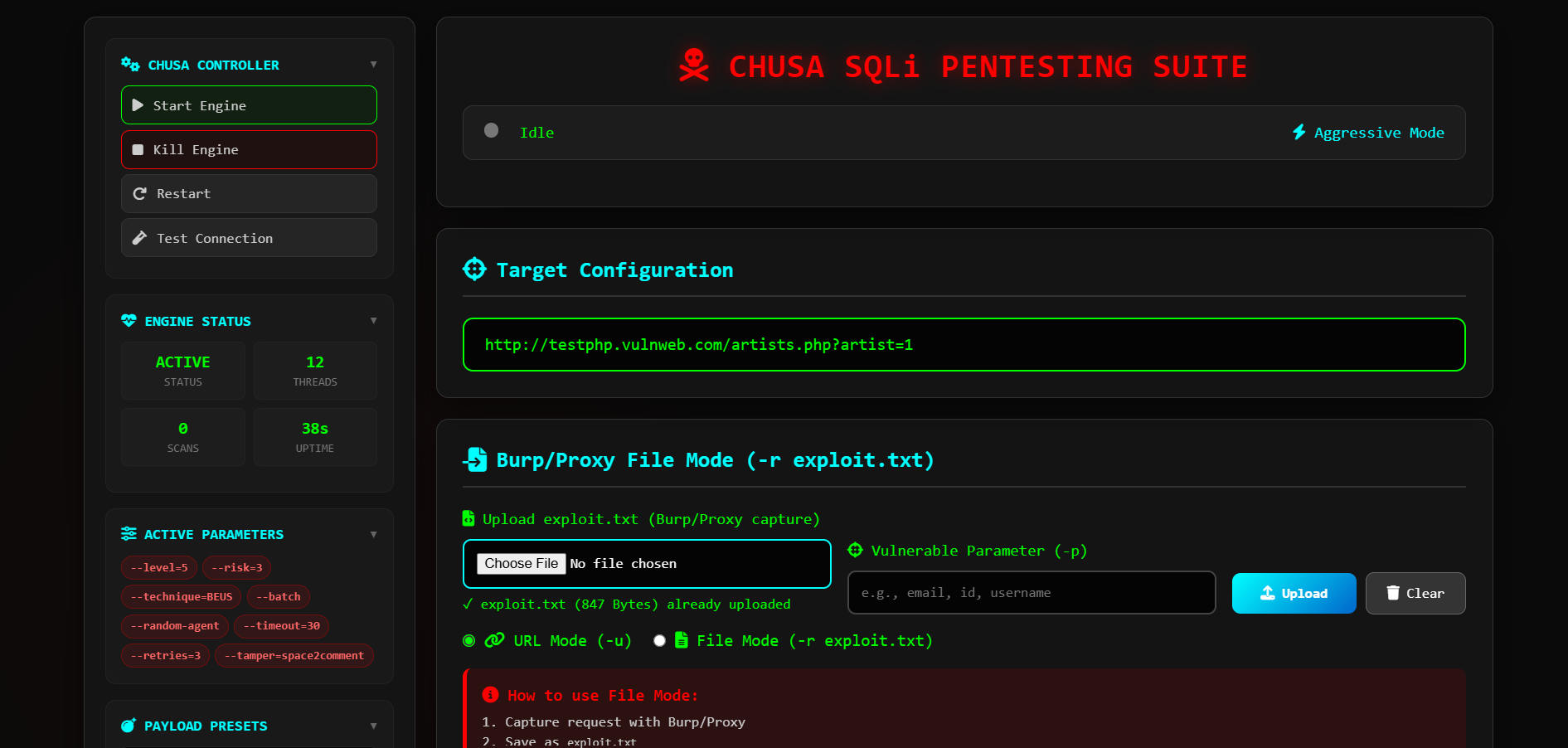This screenshot has width=1568, height=748.
Task: Click the bomb icon beside PAYLOAD PRESETS
Action: click(129, 726)
